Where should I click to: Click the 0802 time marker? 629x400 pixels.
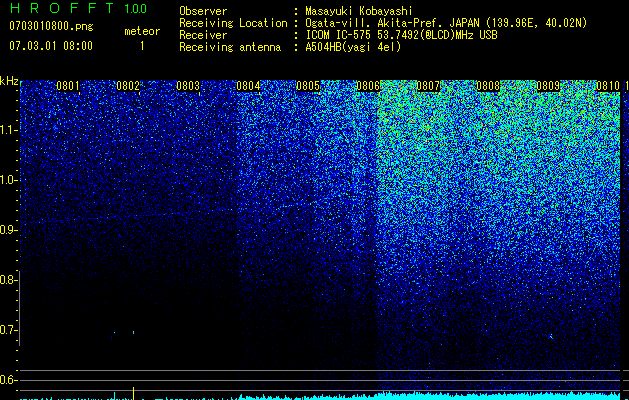pos(128,86)
